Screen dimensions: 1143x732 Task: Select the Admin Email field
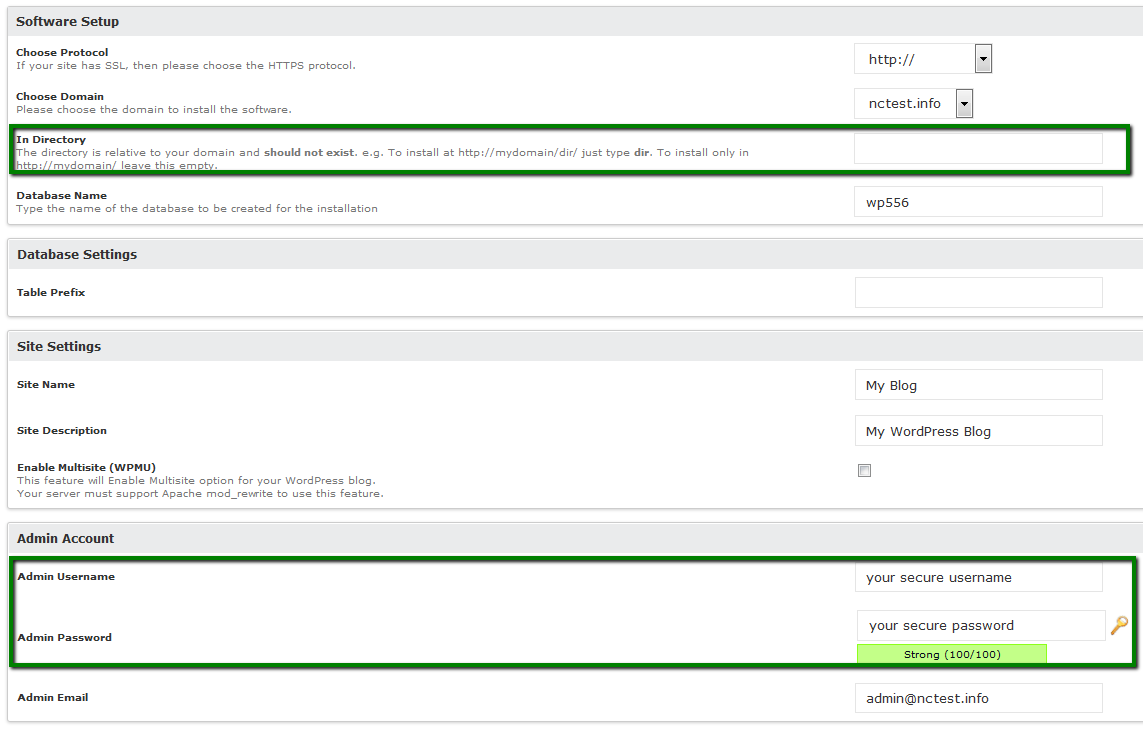pos(977,698)
